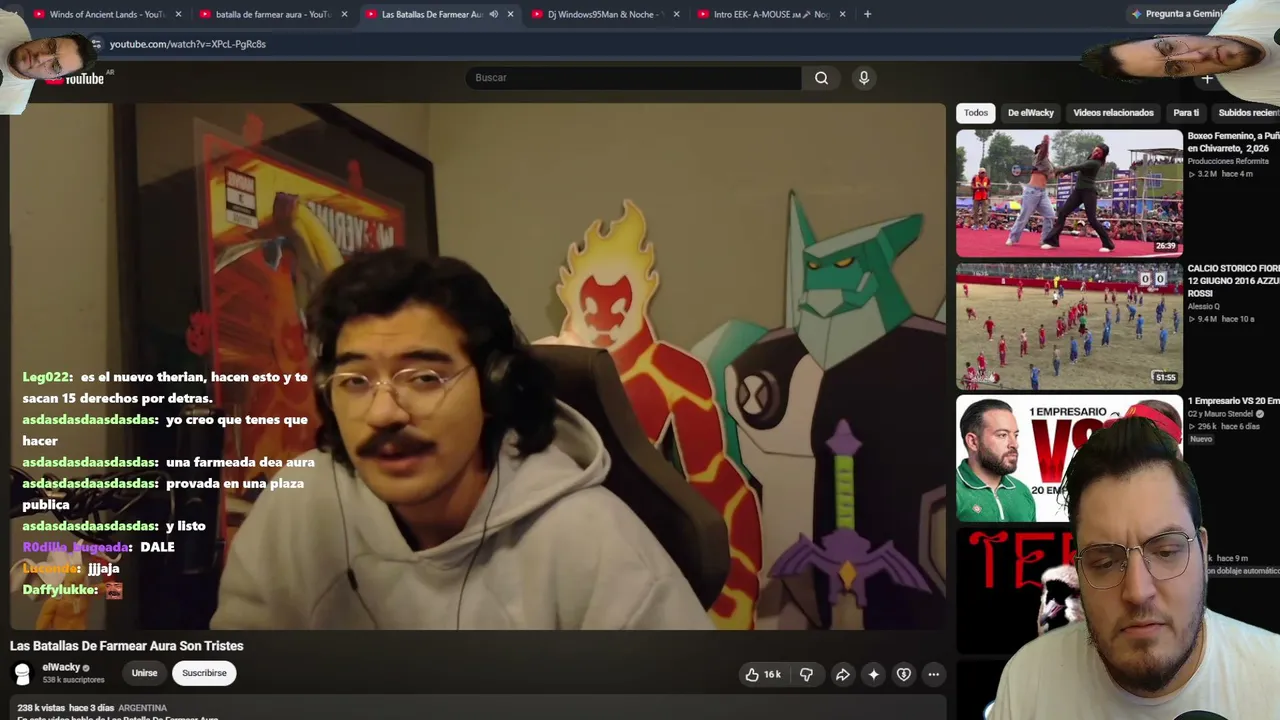
Task: Dislike the video with thumbs down
Action: click(806, 675)
